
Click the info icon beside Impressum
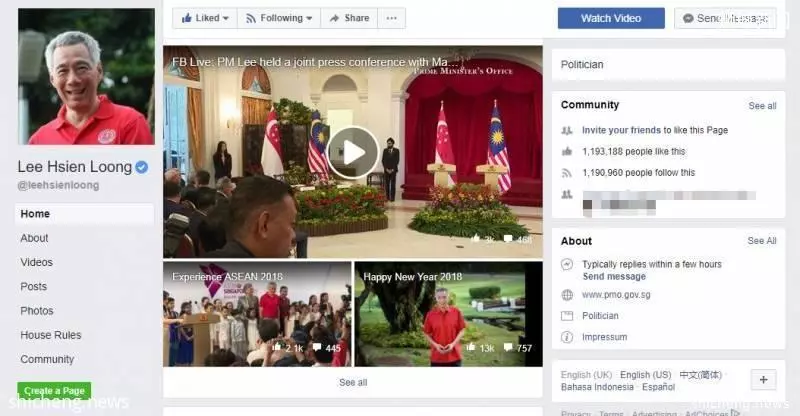coord(567,337)
